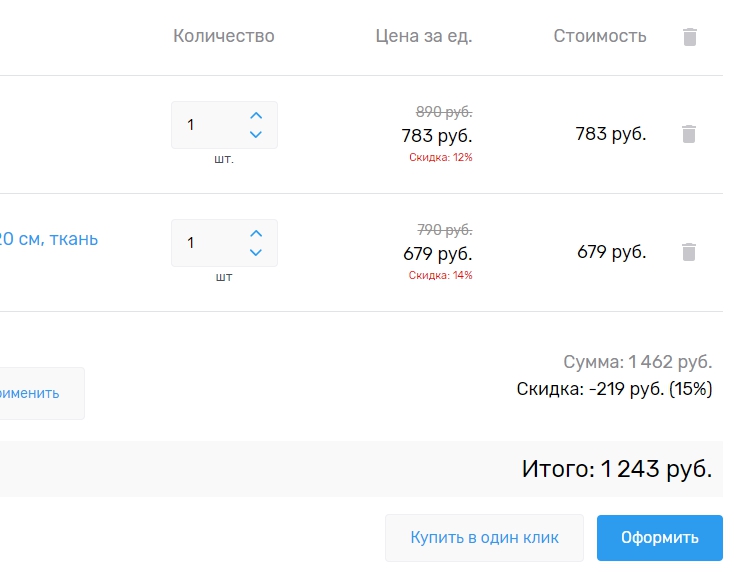Image resolution: width=740 pixels, height=573 pixels.
Task: Click the crossed-out 790 руб. old price
Action: tap(444, 230)
